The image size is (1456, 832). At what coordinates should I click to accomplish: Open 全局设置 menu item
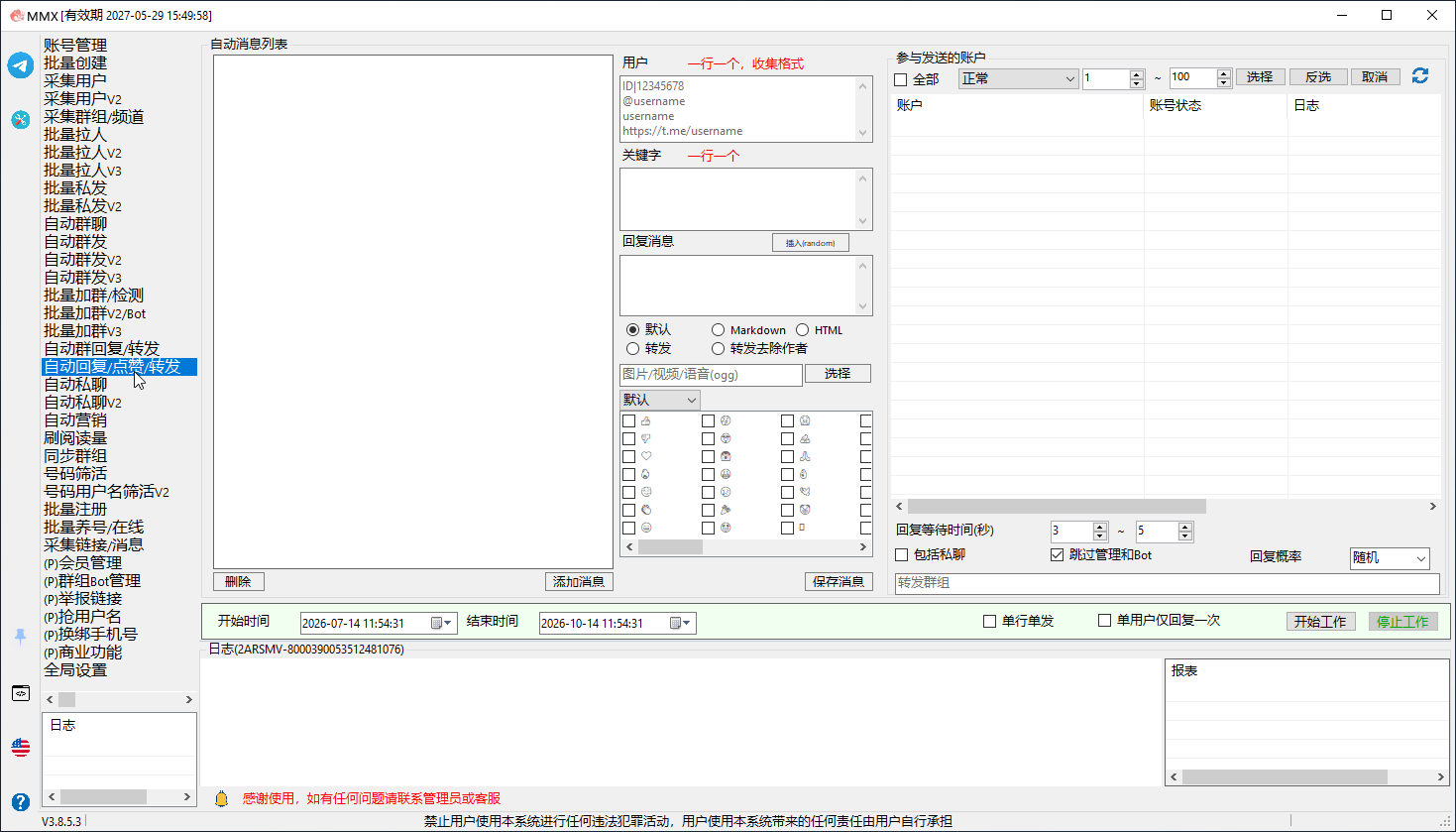75,670
